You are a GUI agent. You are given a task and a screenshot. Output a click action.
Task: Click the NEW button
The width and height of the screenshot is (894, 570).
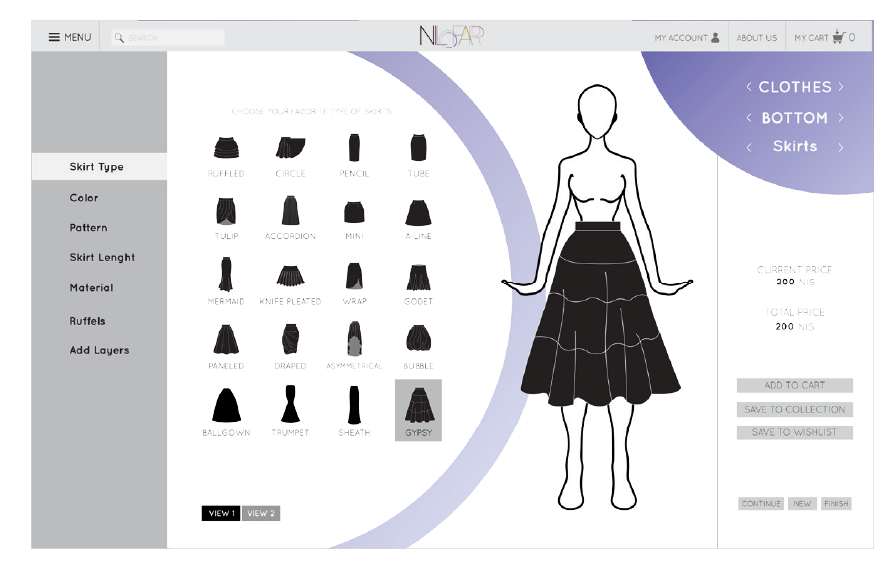802,503
